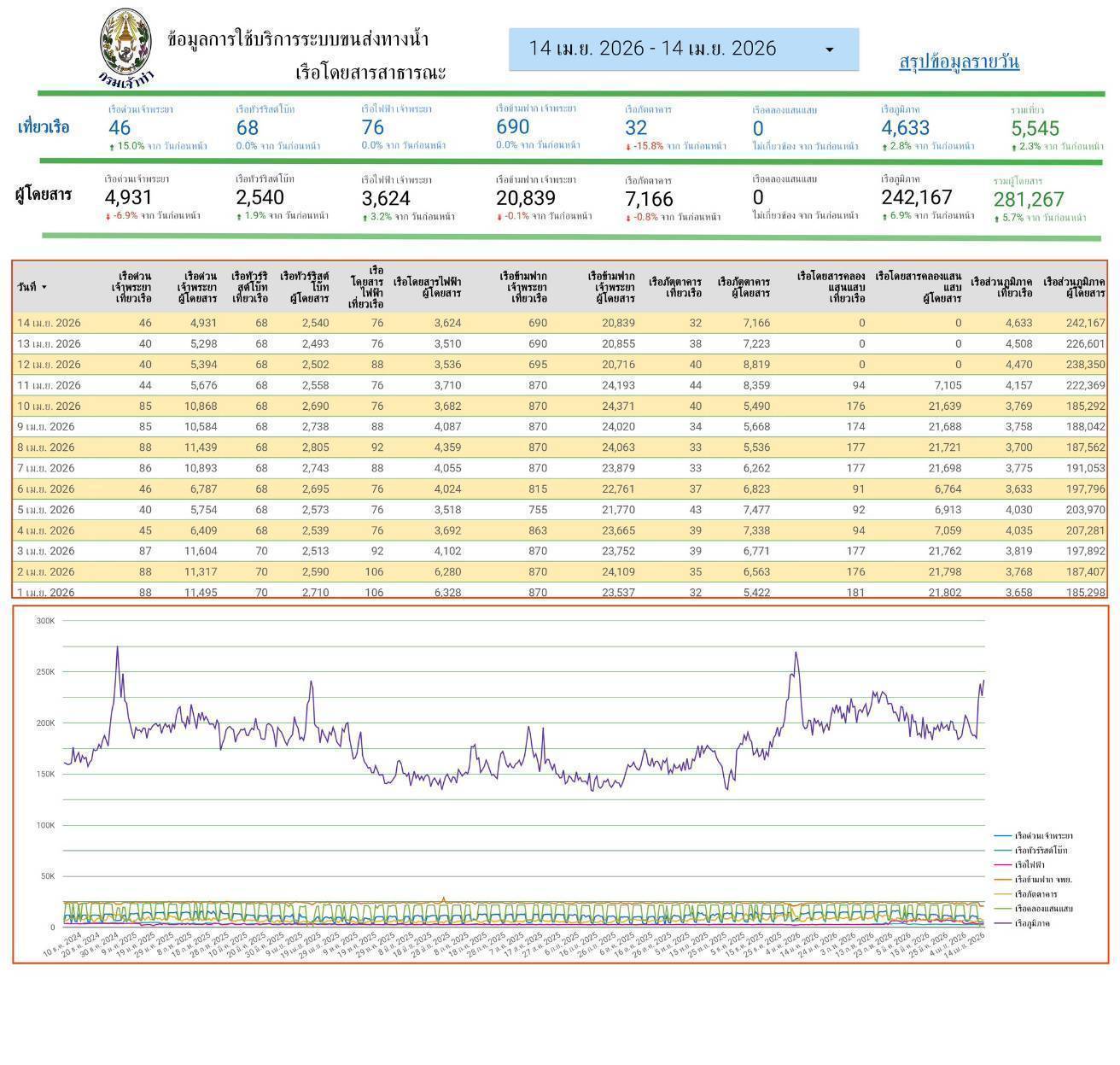Click the เรือภูมิภาค passengers 242,167 scorecard
Viewport: 1120px width, 1065px height.
click(916, 197)
